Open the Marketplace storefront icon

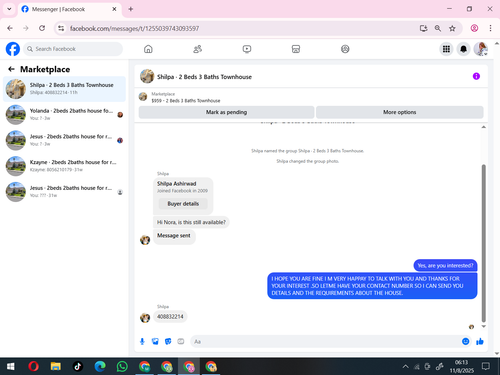coord(296,49)
